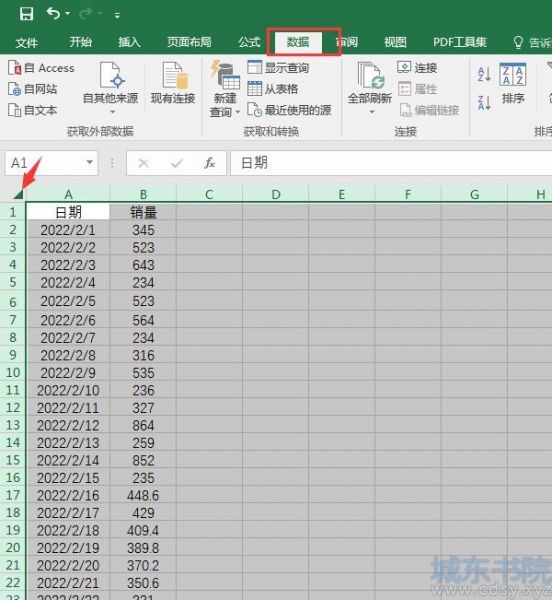Click the Cancel X icon in formula bar
The height and width of the screenshot is (600, 552).
click(x=143, y=163)
